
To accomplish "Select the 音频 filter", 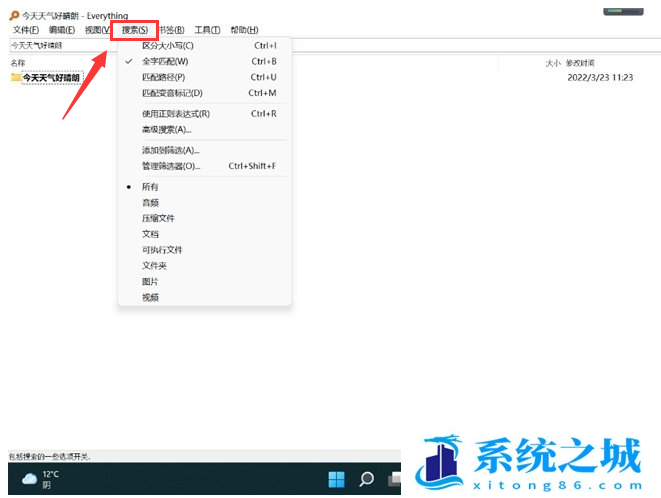I will [x=205, y=203].
